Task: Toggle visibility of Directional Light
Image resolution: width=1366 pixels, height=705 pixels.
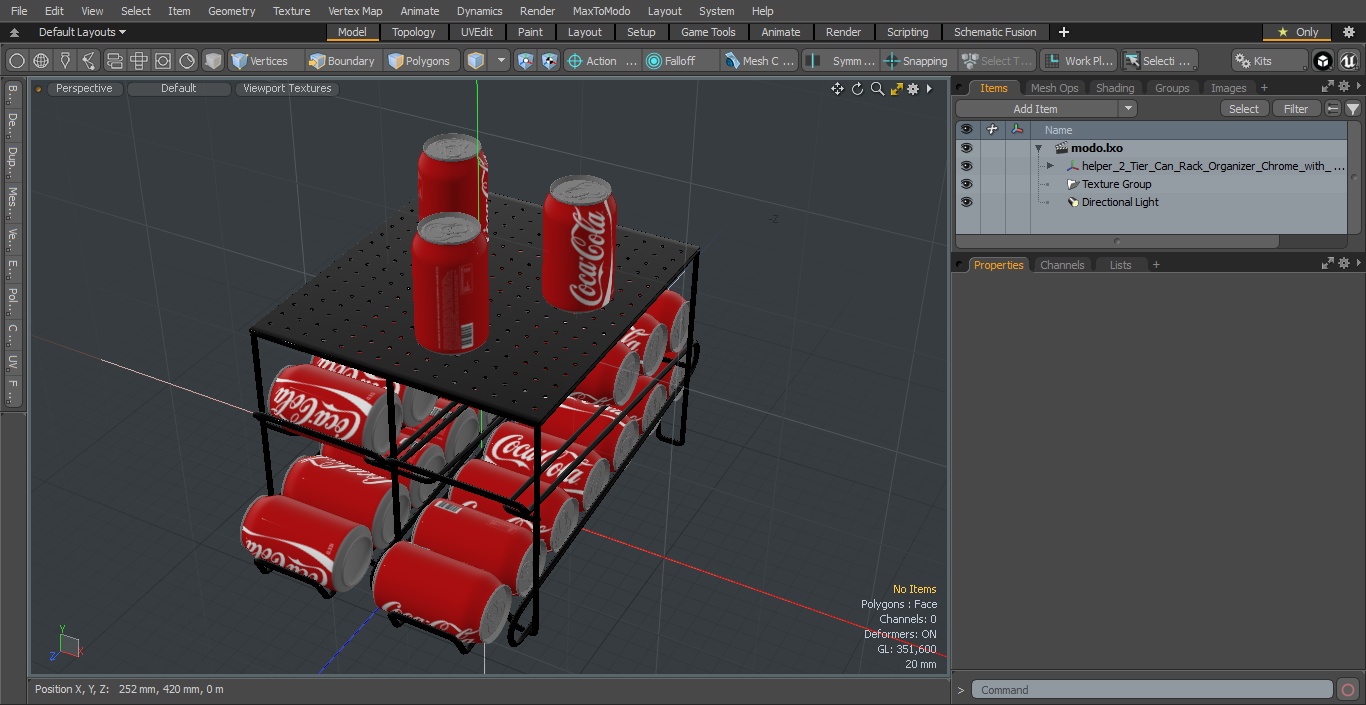Action: click(x=966, y=202)
